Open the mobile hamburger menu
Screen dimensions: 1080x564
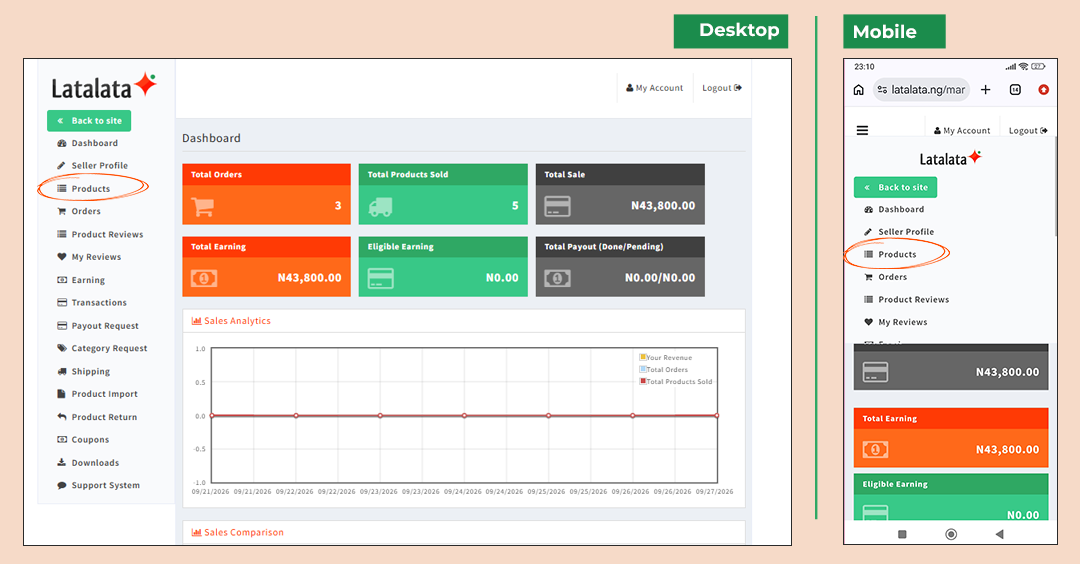tap(862, 130)
